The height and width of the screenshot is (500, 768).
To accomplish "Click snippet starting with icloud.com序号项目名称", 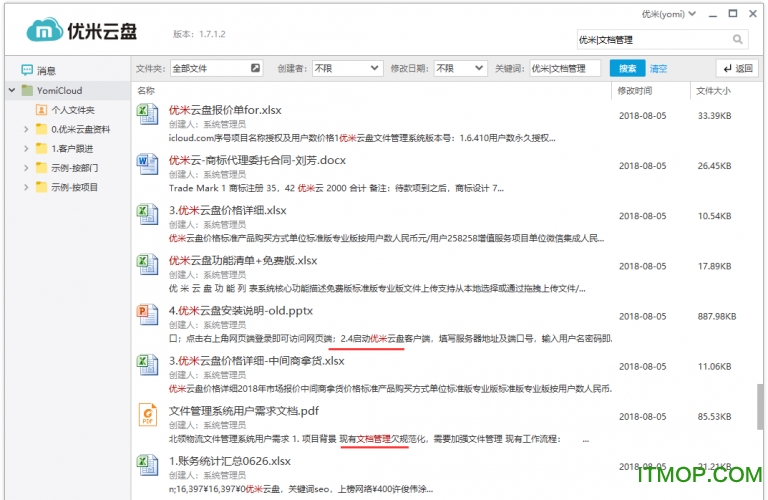I will [362, 138].
